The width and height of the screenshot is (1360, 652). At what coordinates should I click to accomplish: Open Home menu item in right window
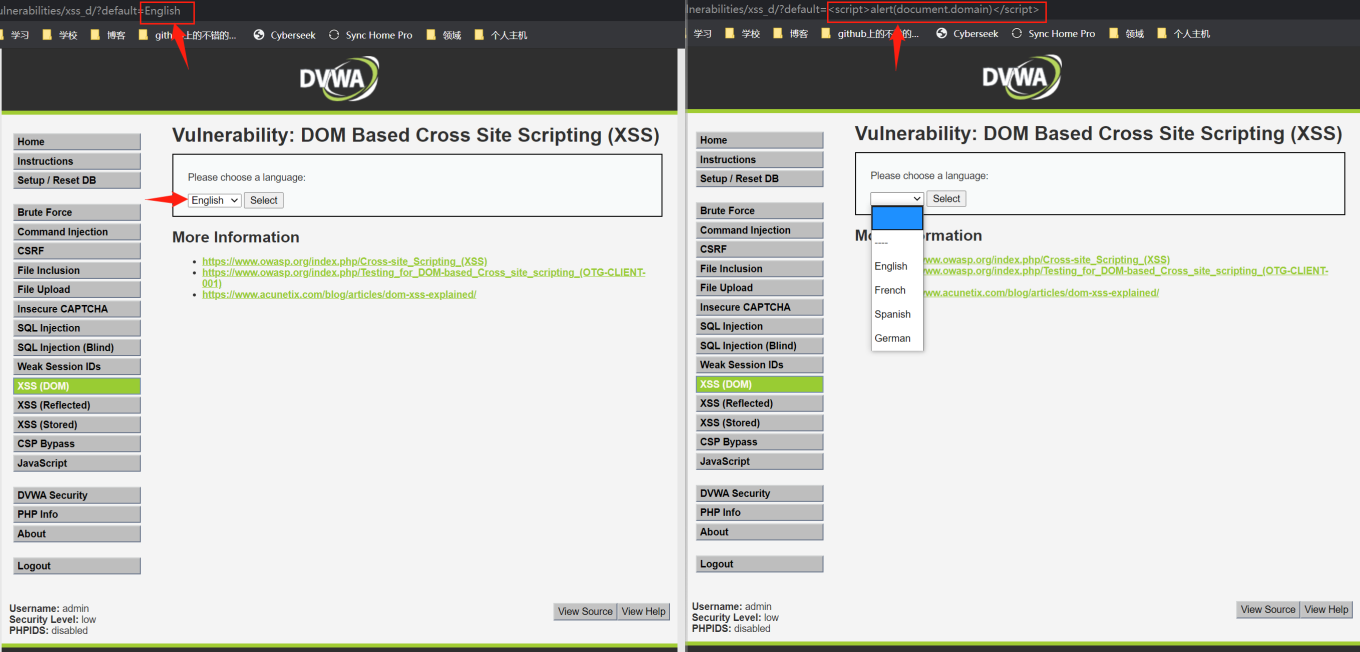coord(760,140)
